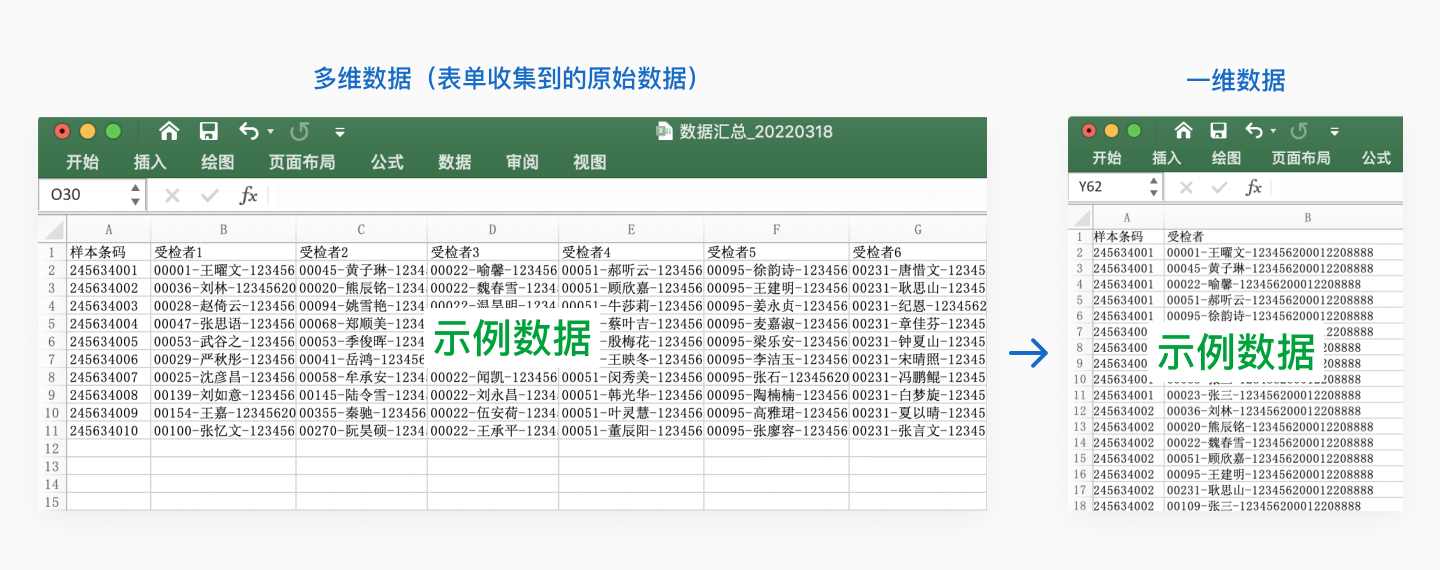Image resolution: width=1440 pixels, height=570 pixels.
Task: Click select-all corner in 一维数据 sheet
Action: [1080, 217]
